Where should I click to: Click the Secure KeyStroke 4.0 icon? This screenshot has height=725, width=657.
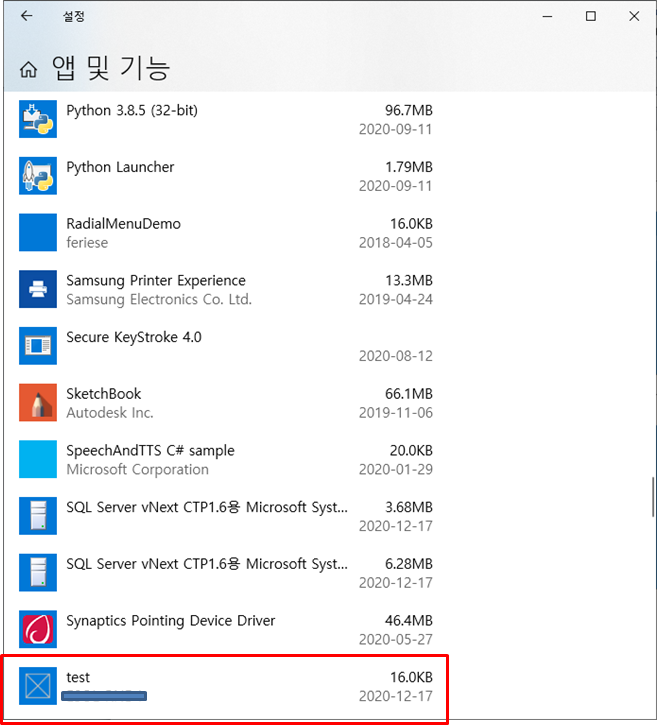point(38,346)
